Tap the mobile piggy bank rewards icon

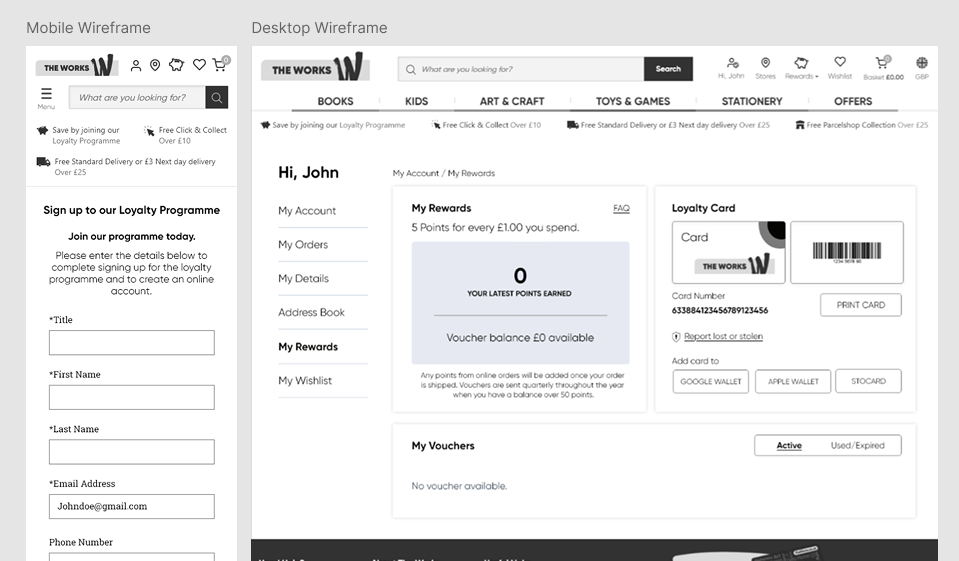pyautogui.click(x=177, y=66)
